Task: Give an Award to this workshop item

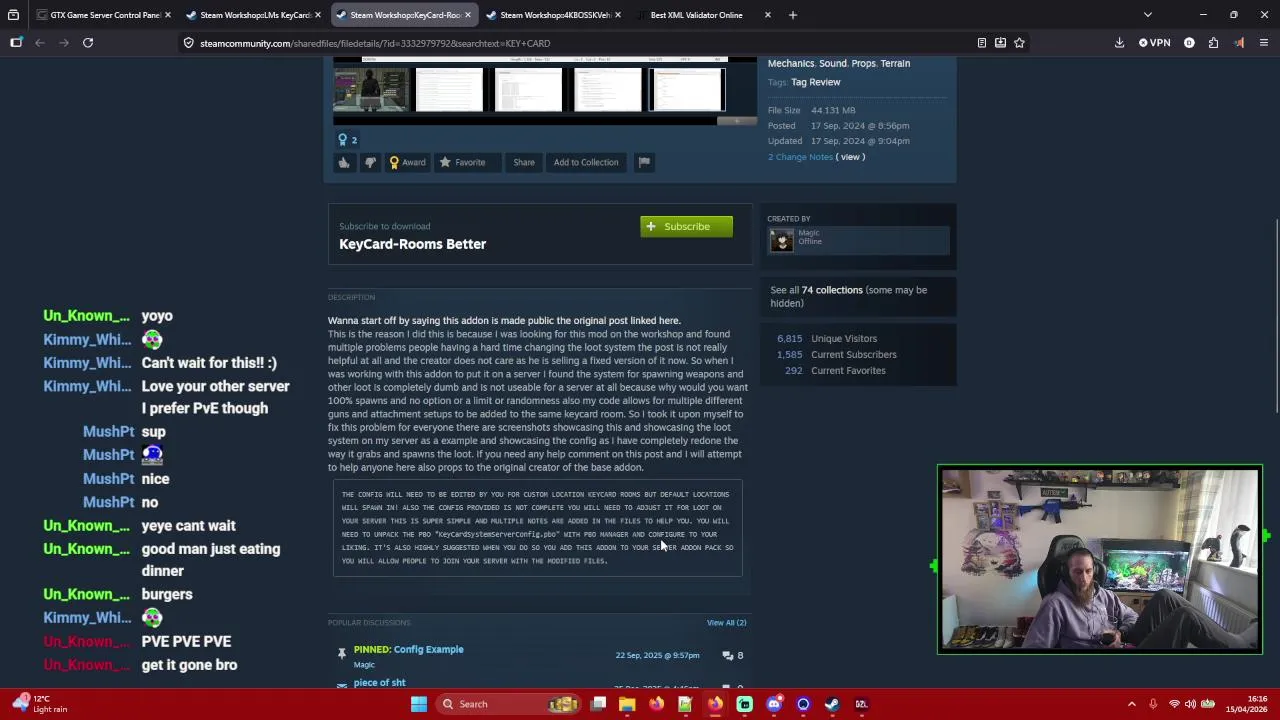Action: coord(407,162)
